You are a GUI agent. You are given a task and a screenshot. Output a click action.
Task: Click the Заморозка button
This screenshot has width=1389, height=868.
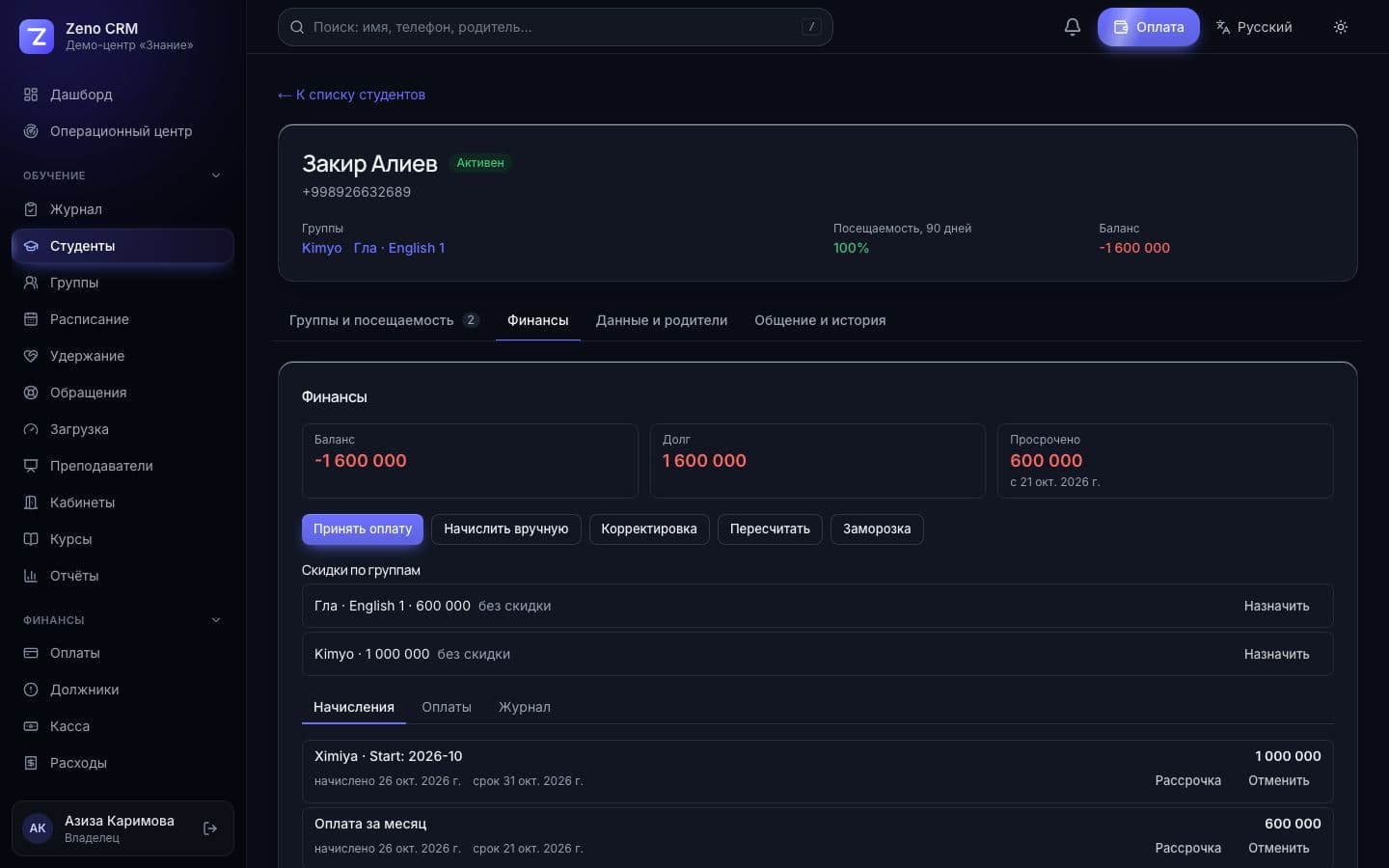coord(877,529)
